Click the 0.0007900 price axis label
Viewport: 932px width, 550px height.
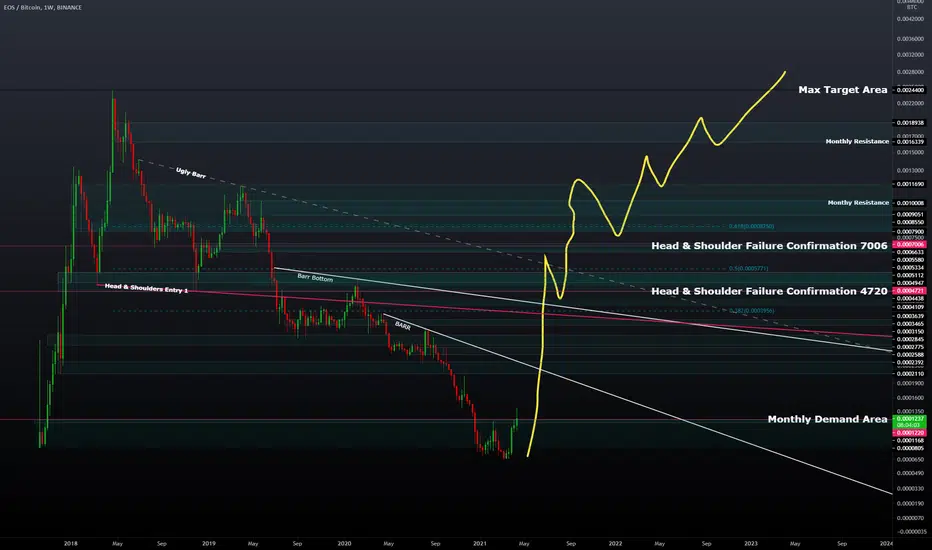[x=910, y=232]
